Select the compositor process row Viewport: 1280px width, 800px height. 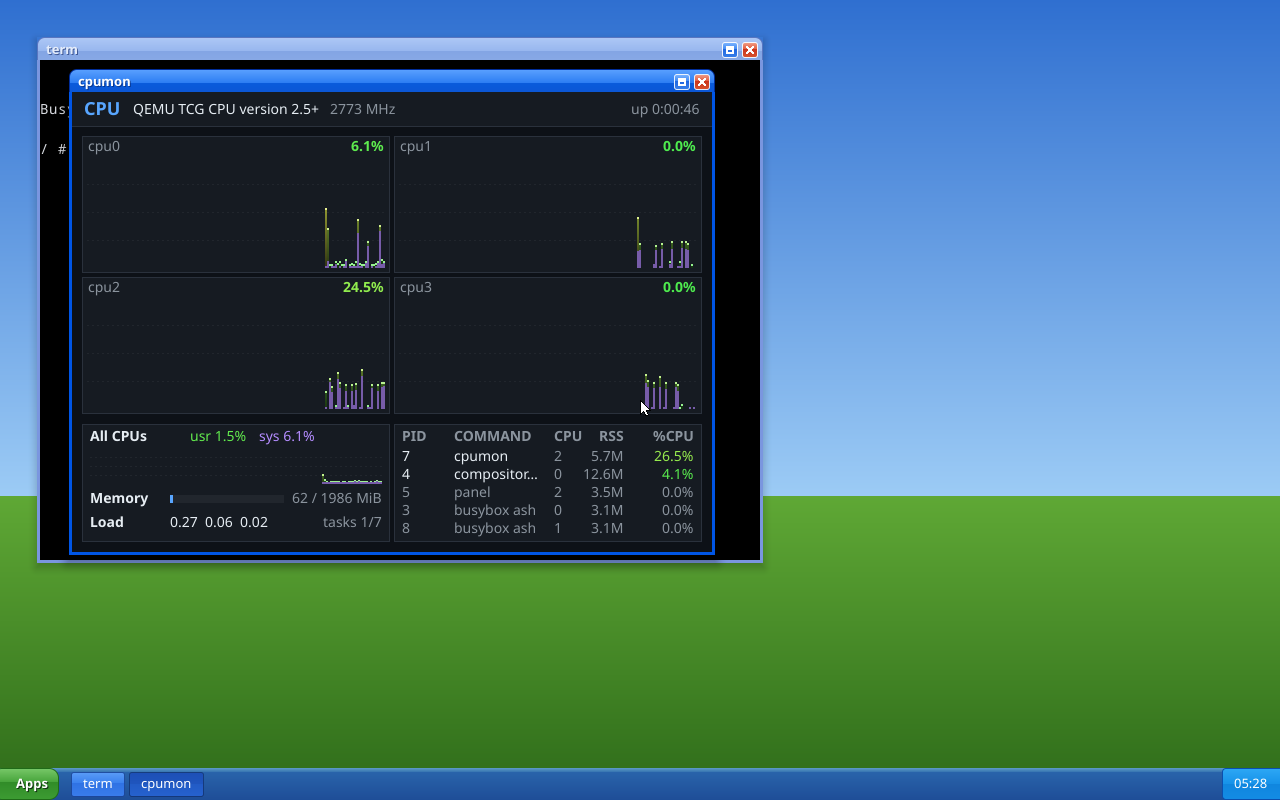(548, 474)
